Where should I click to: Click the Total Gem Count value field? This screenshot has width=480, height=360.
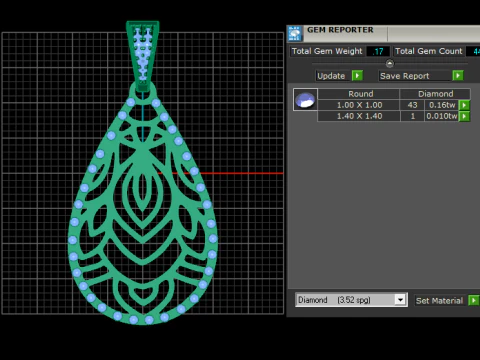coord(473,51)
